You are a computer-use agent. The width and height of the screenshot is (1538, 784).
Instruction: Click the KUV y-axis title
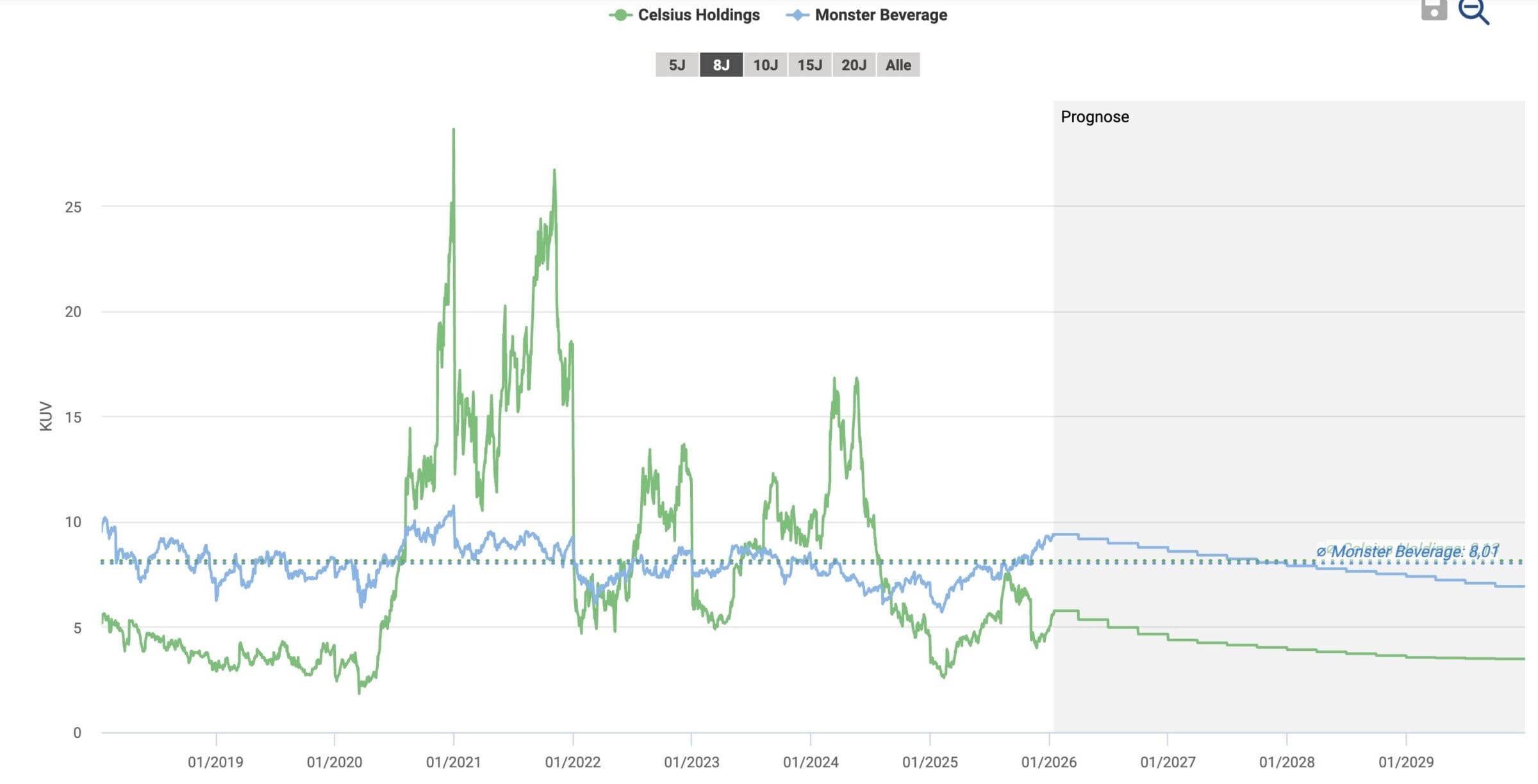(45, 416)
